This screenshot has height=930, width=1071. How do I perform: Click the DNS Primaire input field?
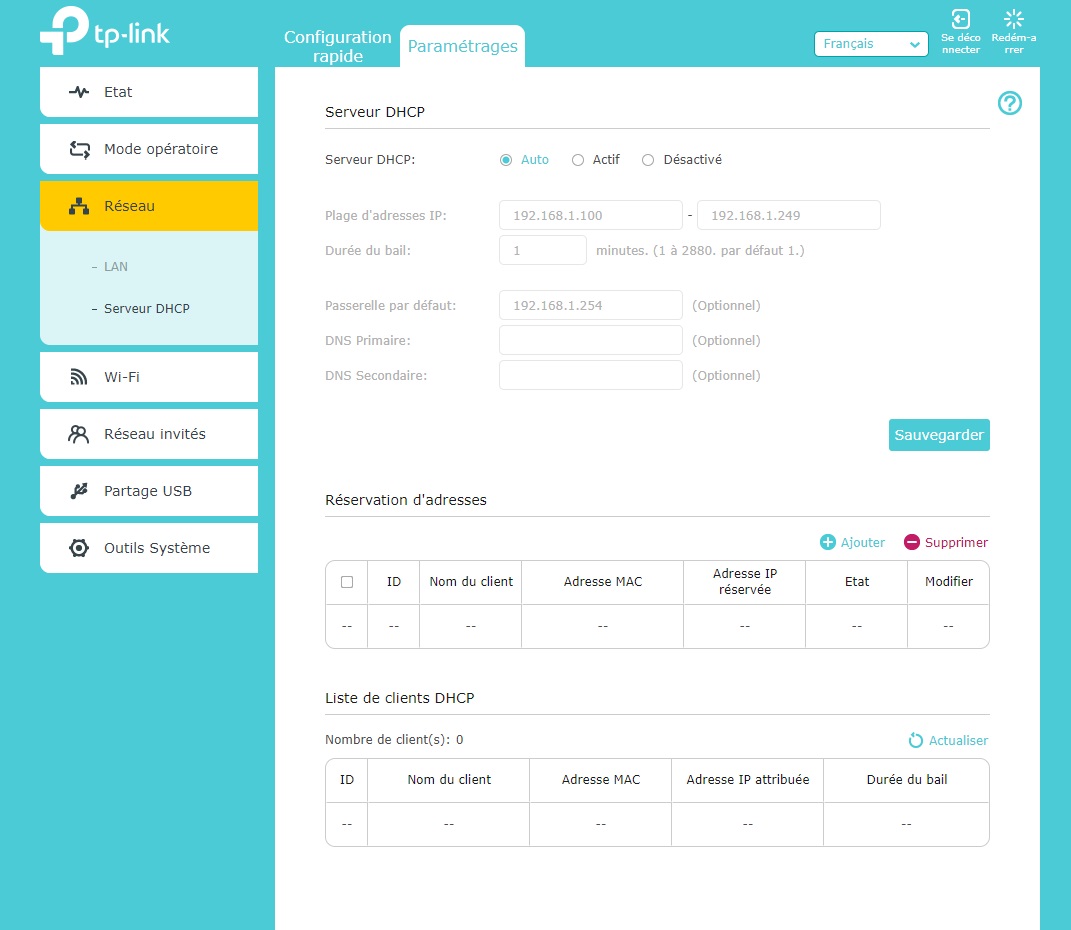[590, 341]
